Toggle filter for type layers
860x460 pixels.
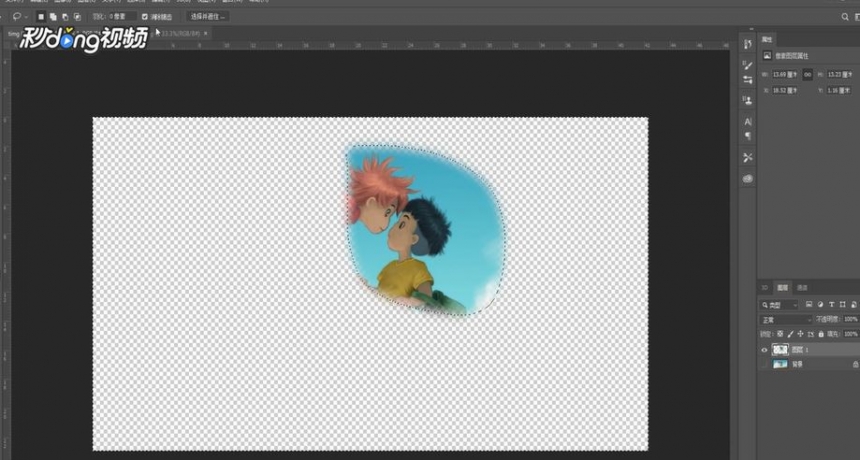[831, 304]
